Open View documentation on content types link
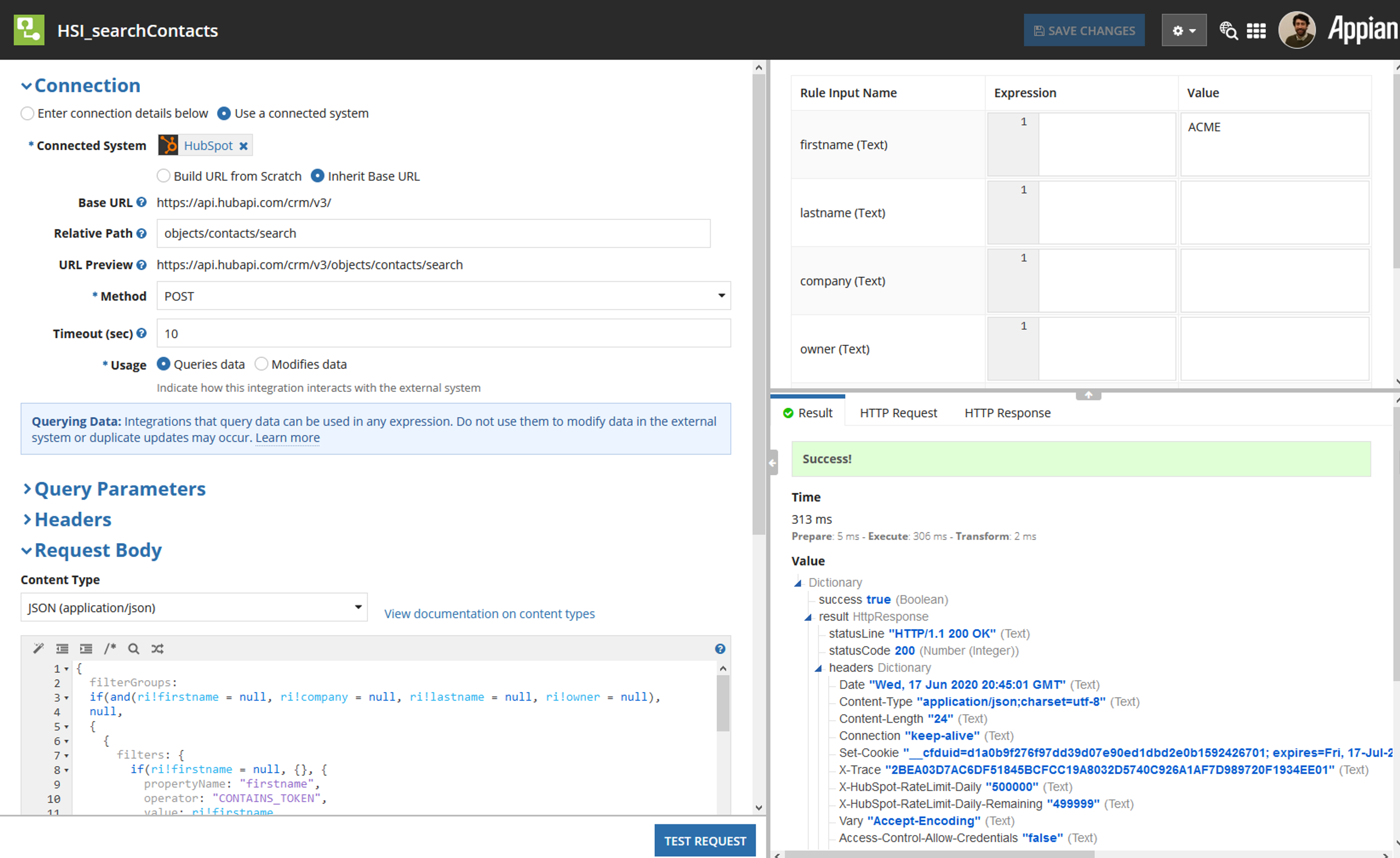The width and height of the screenshot is (1400, 858). pos(489,614)
